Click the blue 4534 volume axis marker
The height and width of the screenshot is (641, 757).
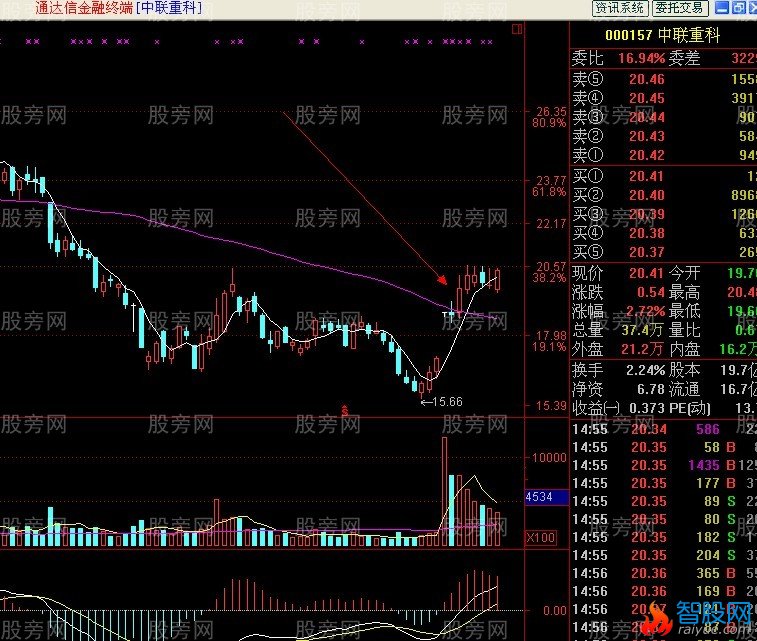point(547,497)
